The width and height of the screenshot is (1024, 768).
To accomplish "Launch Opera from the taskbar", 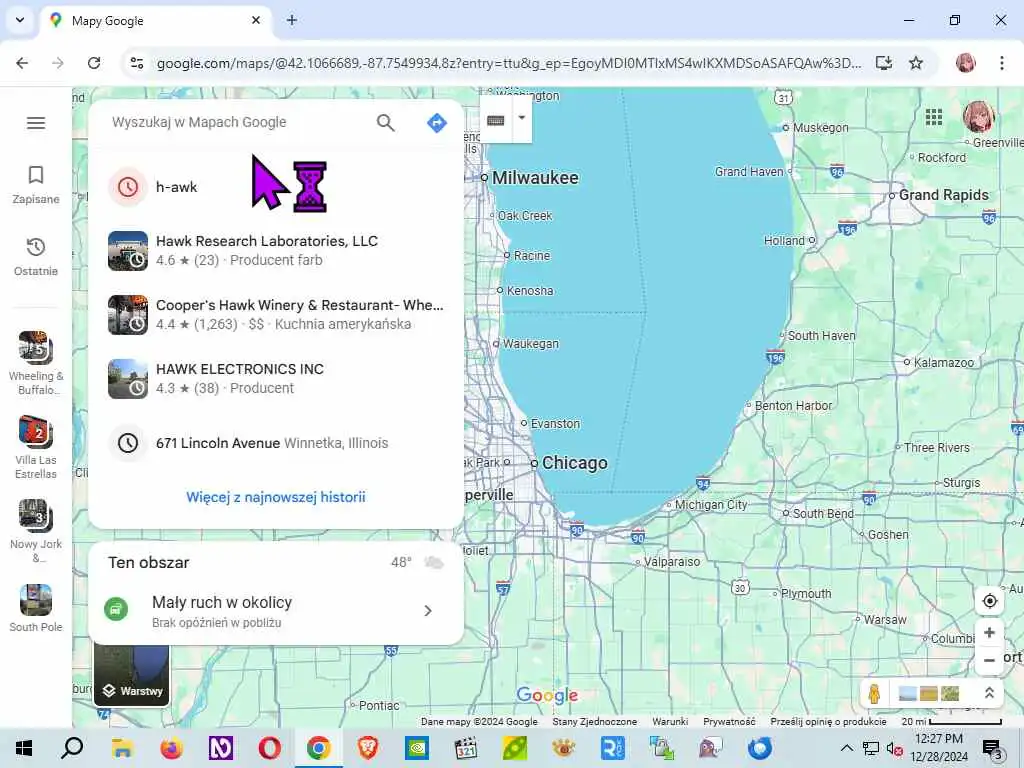I will pos(269,748).
